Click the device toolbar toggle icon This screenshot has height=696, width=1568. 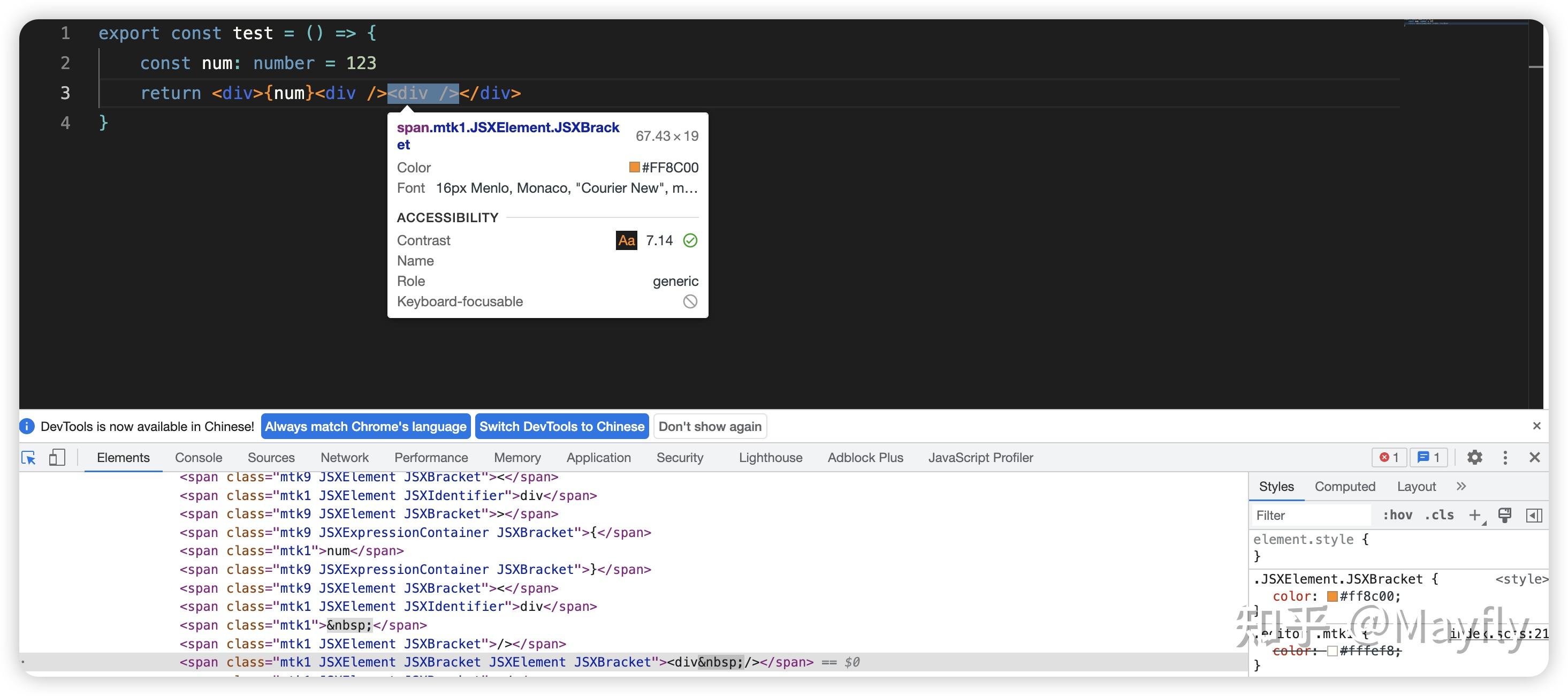pyautogui.click(x=58, y=457)
